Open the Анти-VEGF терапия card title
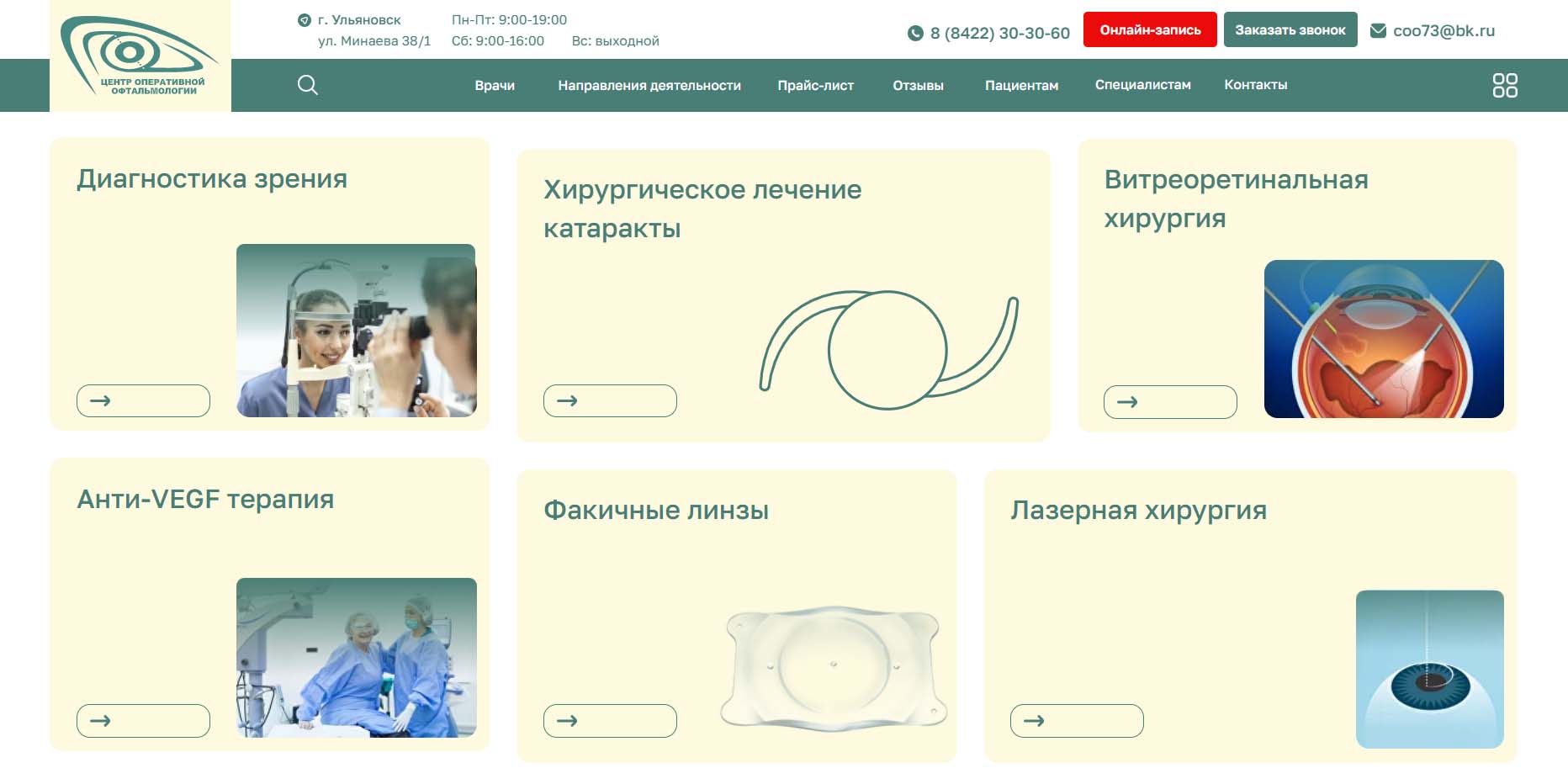1568x784 pixels. point(205,499)
